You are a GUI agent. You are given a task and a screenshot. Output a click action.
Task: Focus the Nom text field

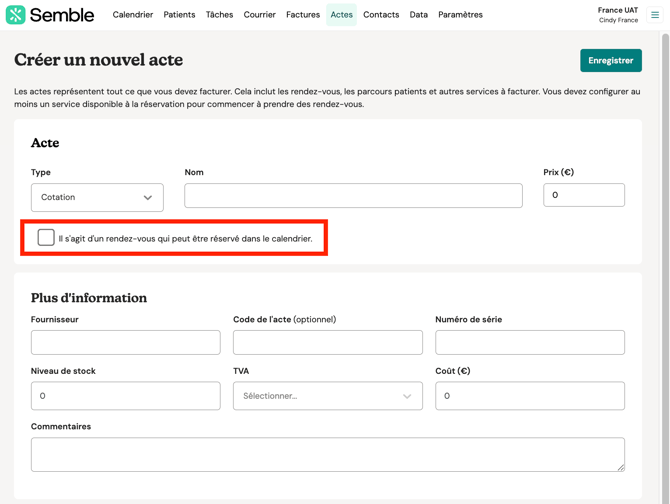tap(353, 196)
